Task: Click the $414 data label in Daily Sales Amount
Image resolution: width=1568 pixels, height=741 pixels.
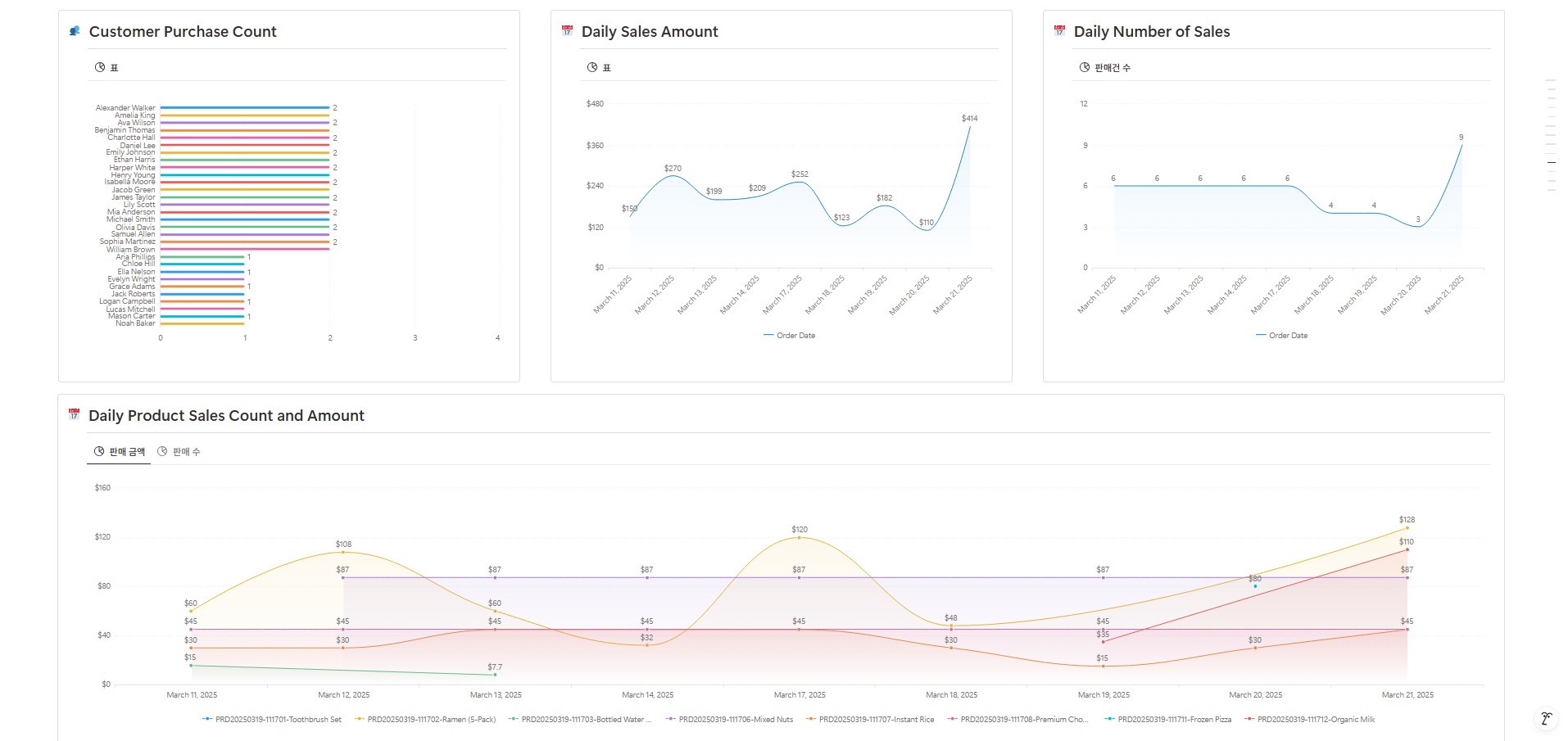Action: click(970, 119)
